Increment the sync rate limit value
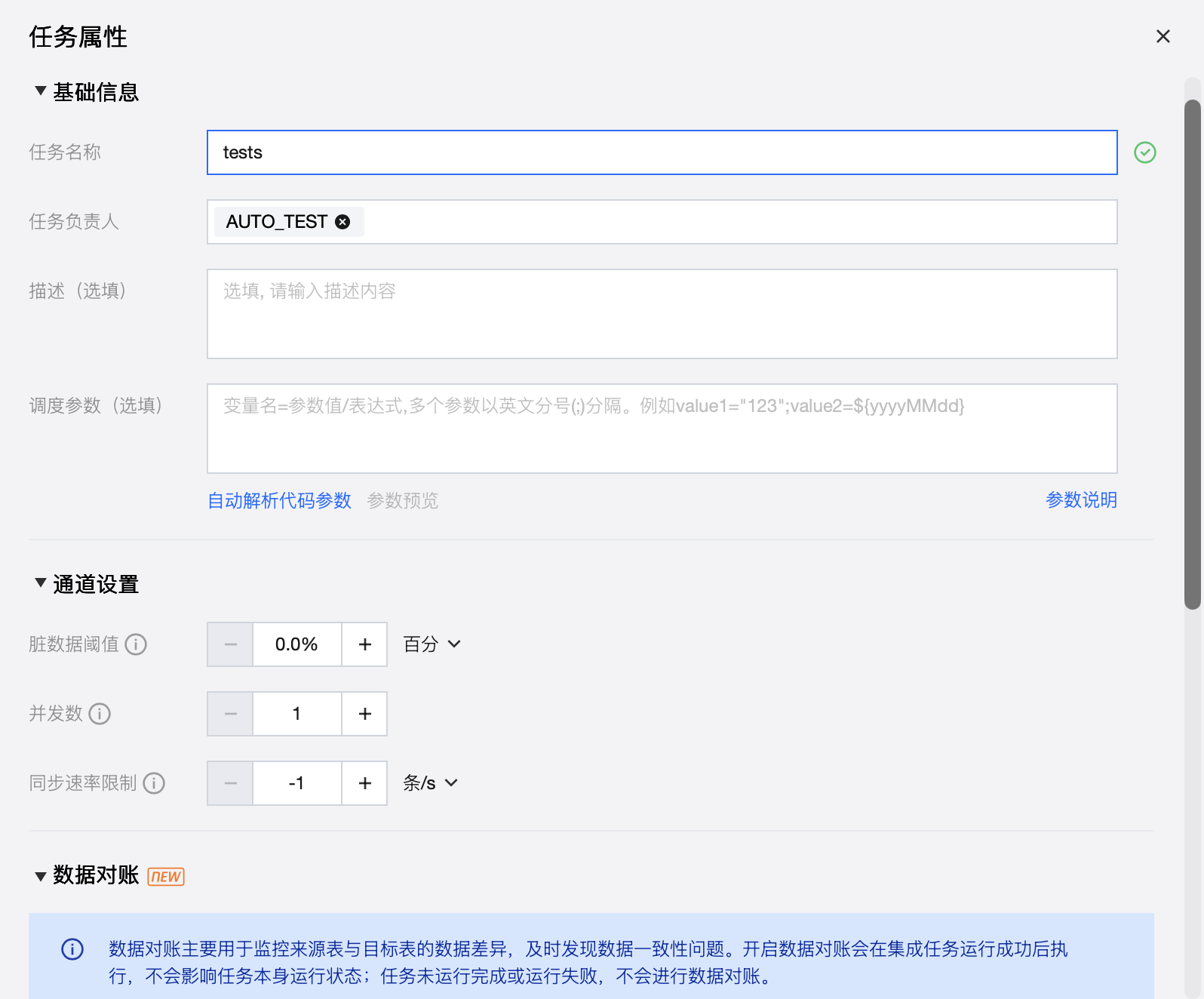Image resolution: width=1204 pixels, height=999 pixels. 365,783
